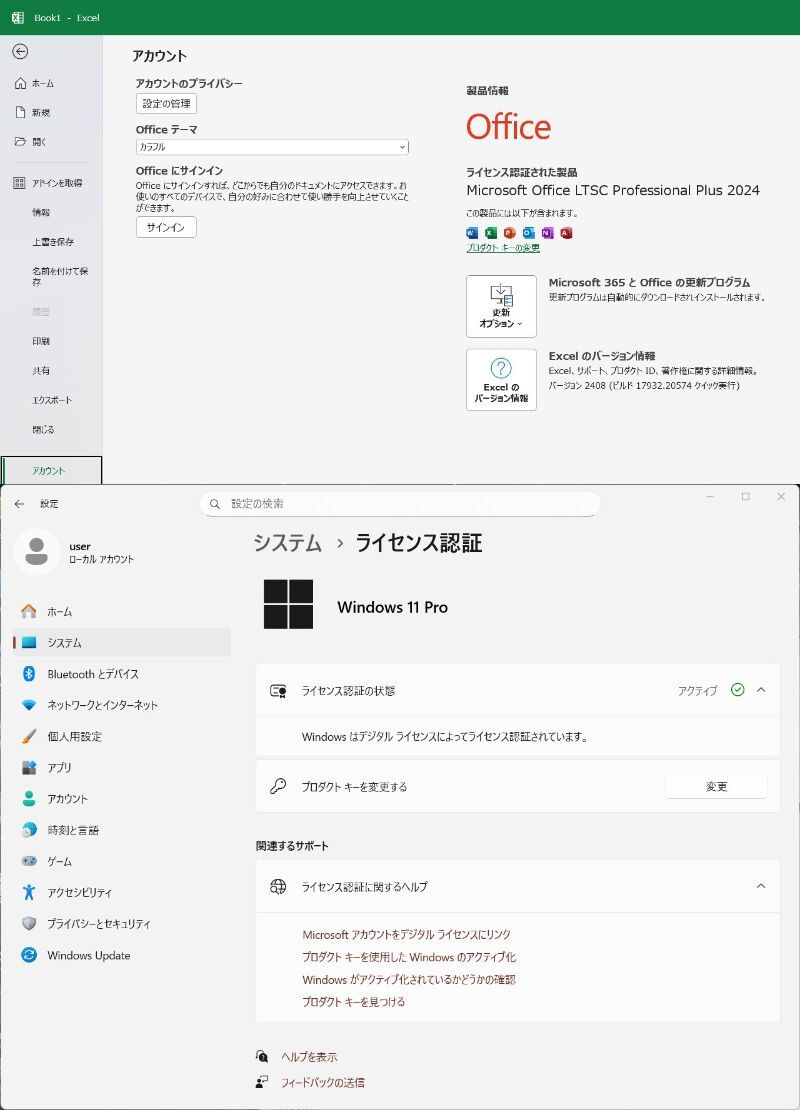The height and width of the screenshot is (1110, 800).
Task: Choose 名前を付けて保存 in Excel backstage
Action: 59,276
